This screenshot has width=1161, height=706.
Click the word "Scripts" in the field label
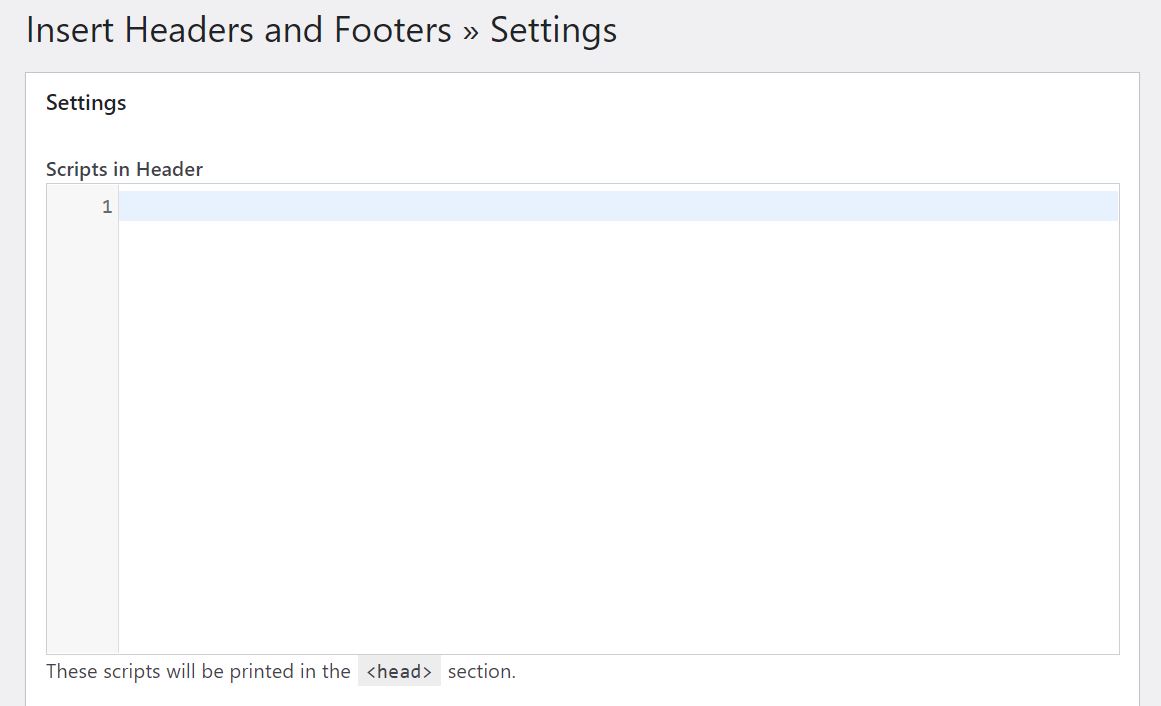click(78, 169)
